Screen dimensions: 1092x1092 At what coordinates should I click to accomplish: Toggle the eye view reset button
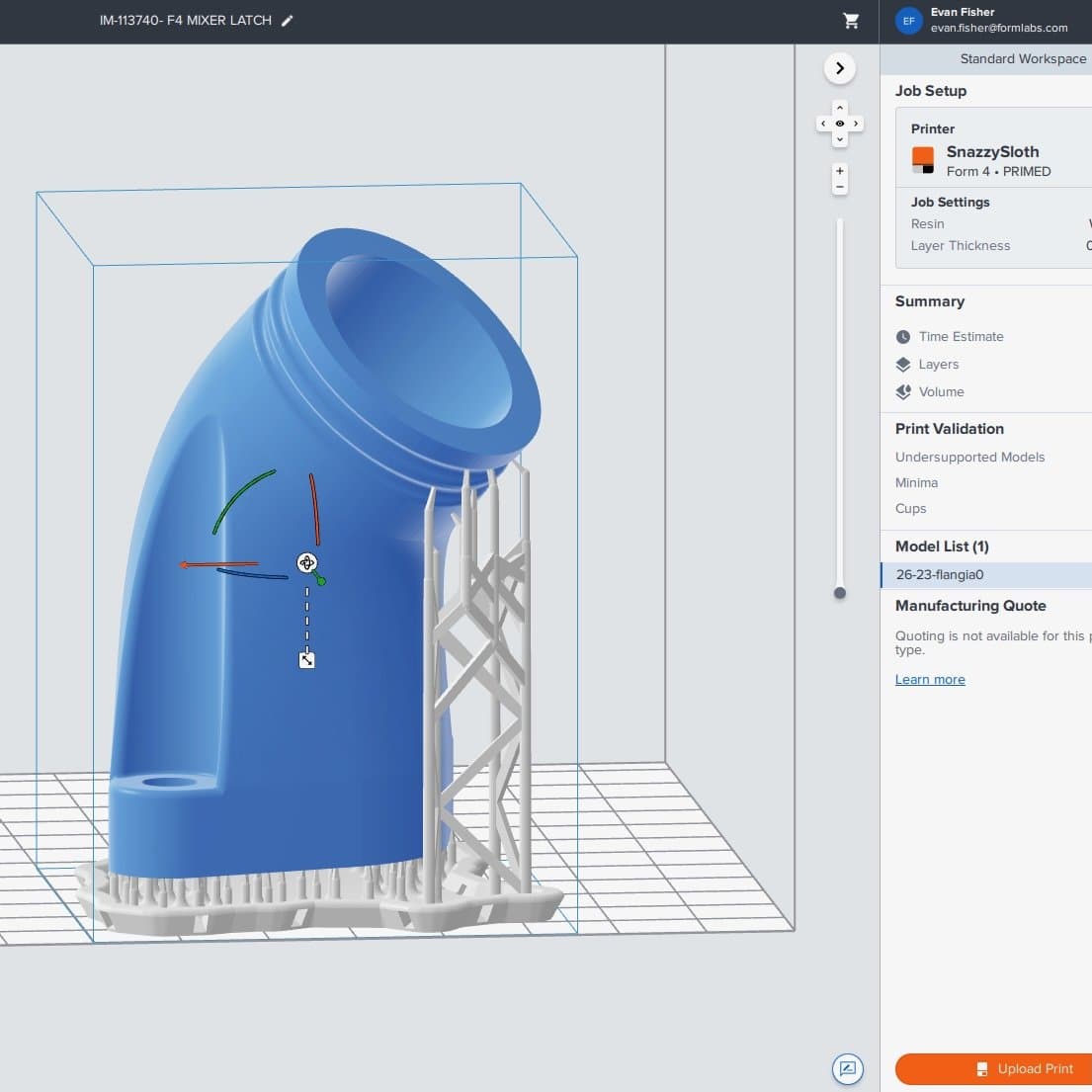click(x=840, y=124)
